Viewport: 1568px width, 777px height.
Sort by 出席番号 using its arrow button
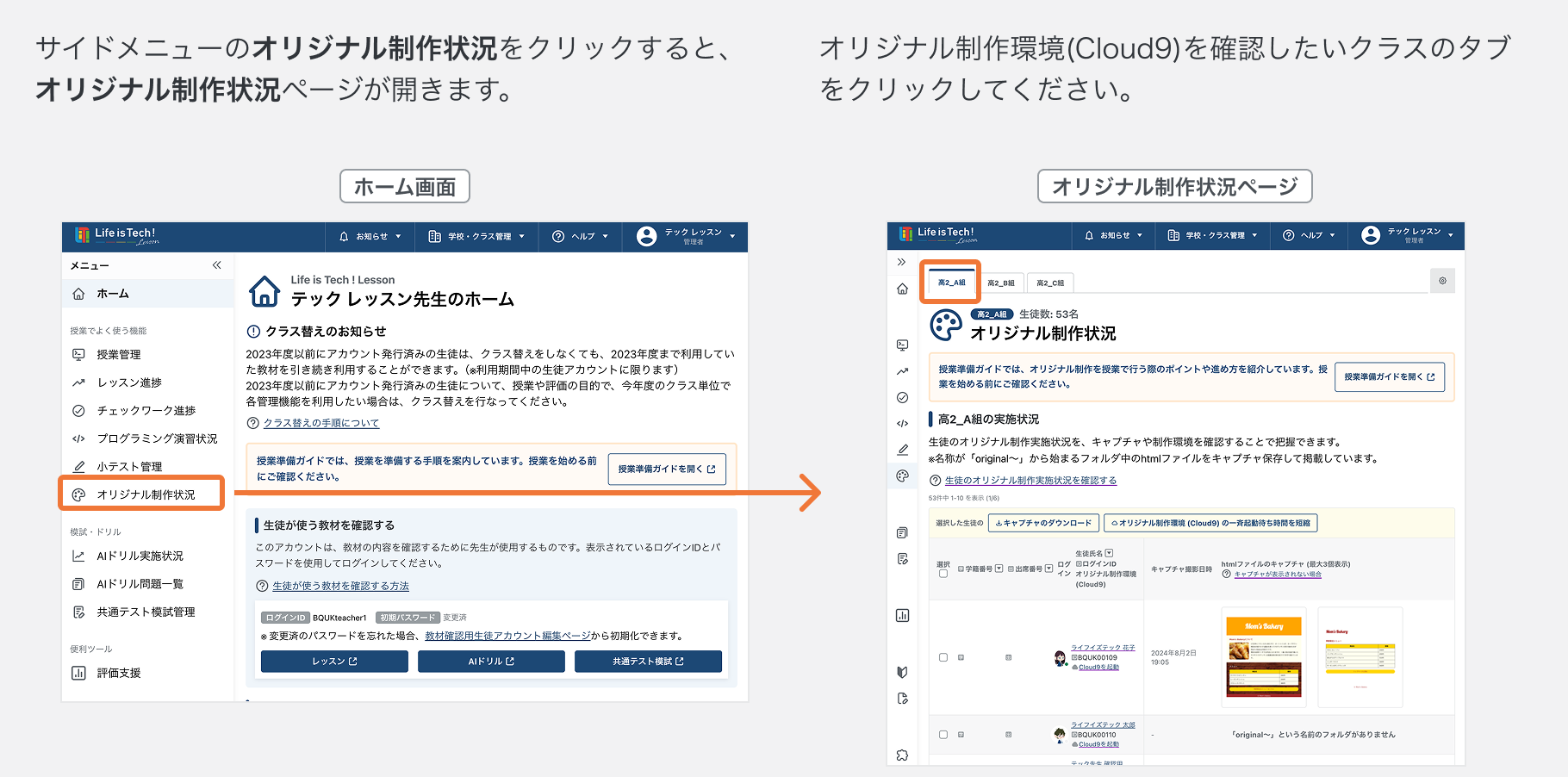1048,569
